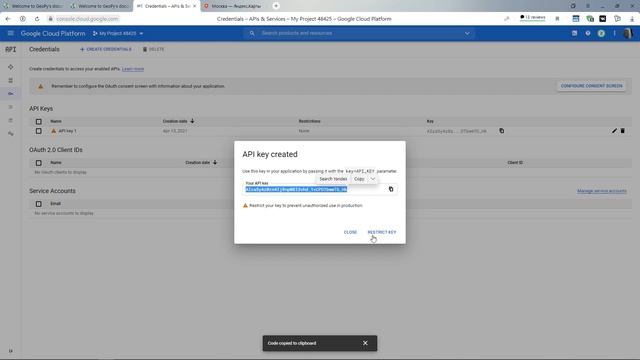Click the API section logo

pyautogui.click(x=11, y=49)
